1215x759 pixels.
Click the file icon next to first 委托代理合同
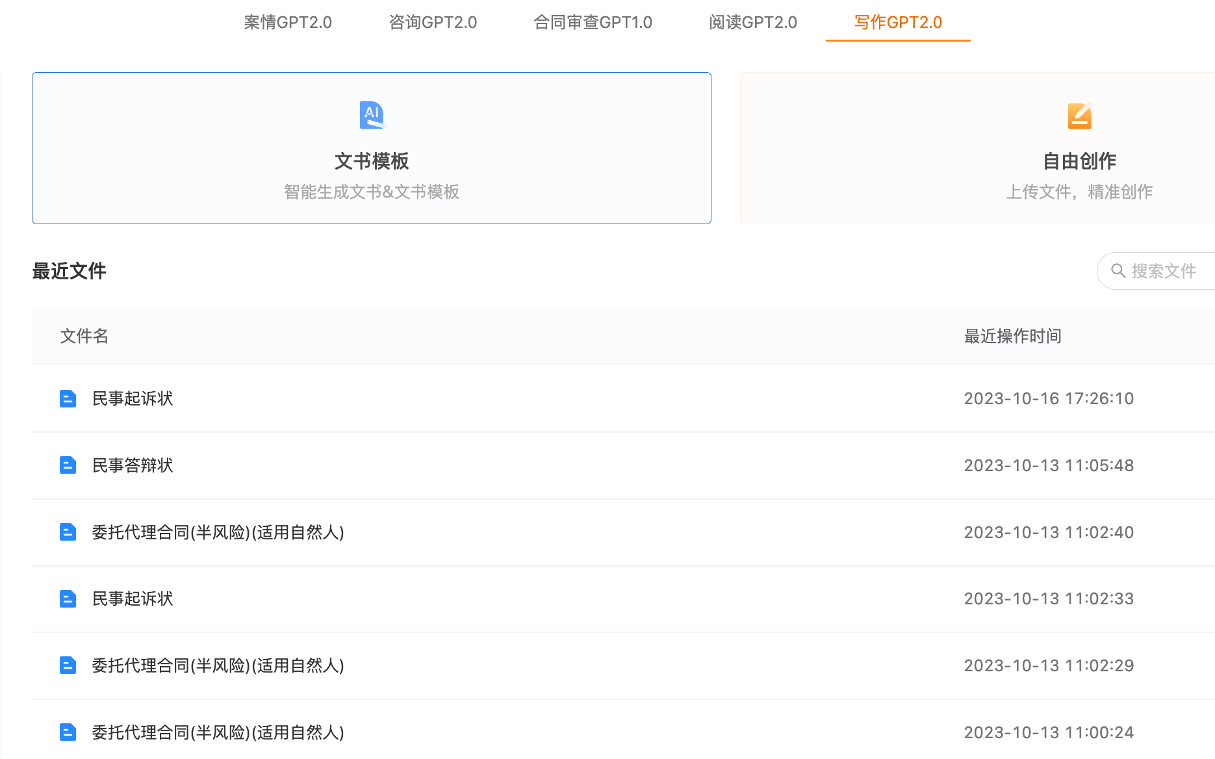point(67,531)
